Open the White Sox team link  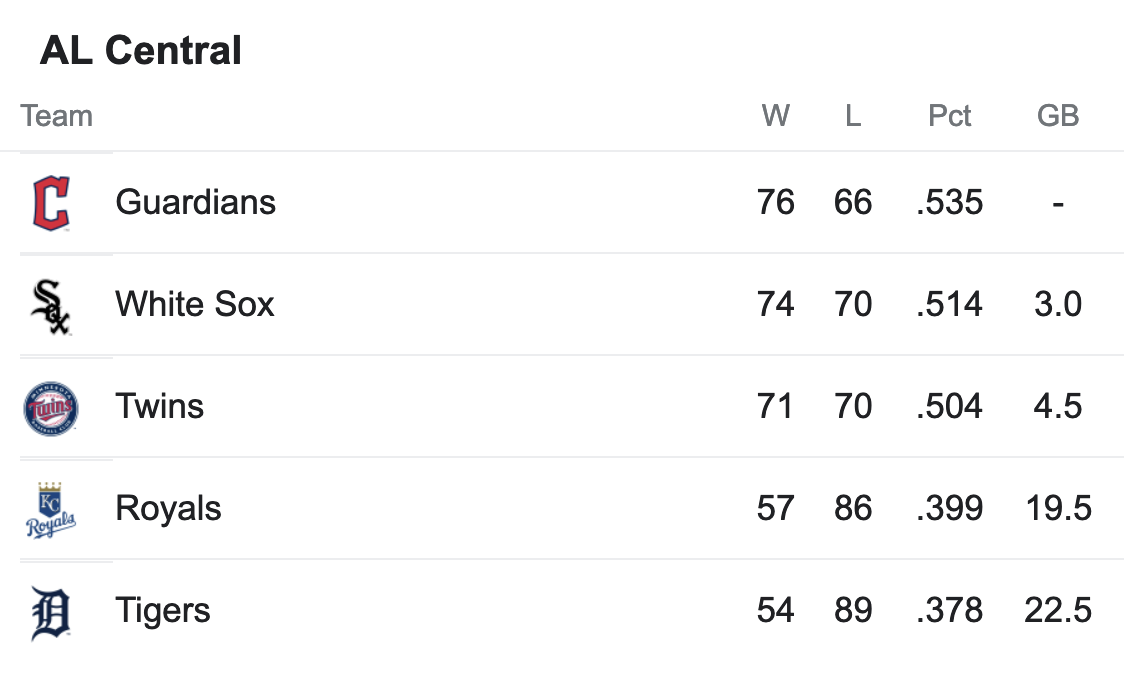pos(195,304)
